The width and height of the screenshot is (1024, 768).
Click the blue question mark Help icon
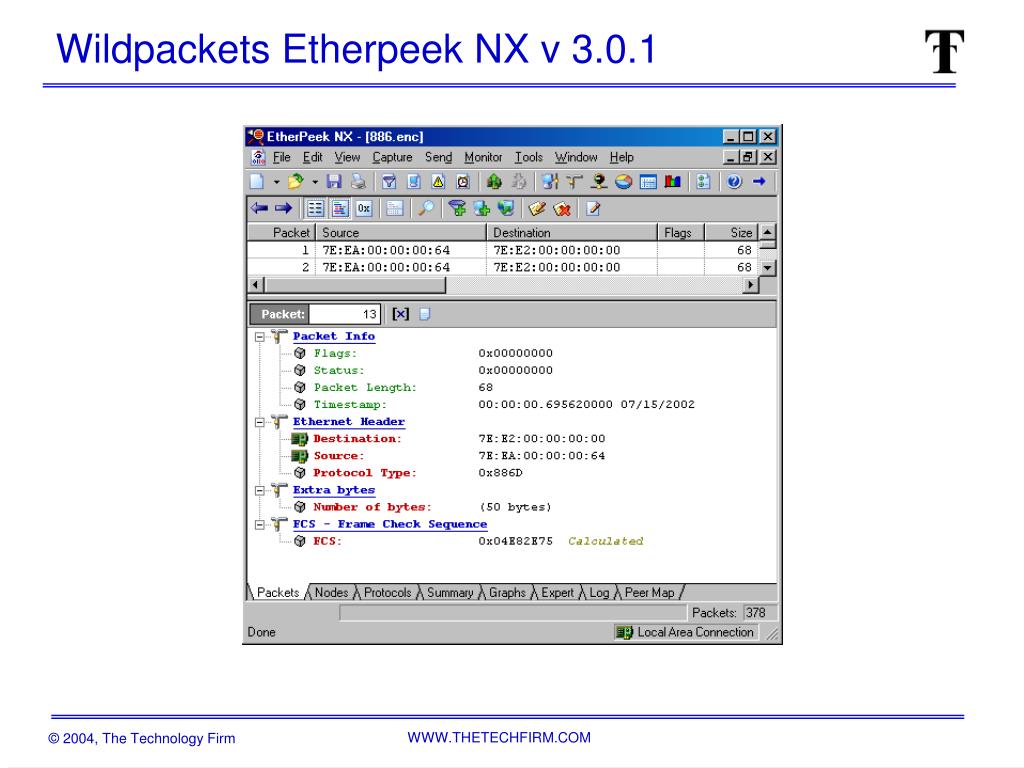click(734, 182)
